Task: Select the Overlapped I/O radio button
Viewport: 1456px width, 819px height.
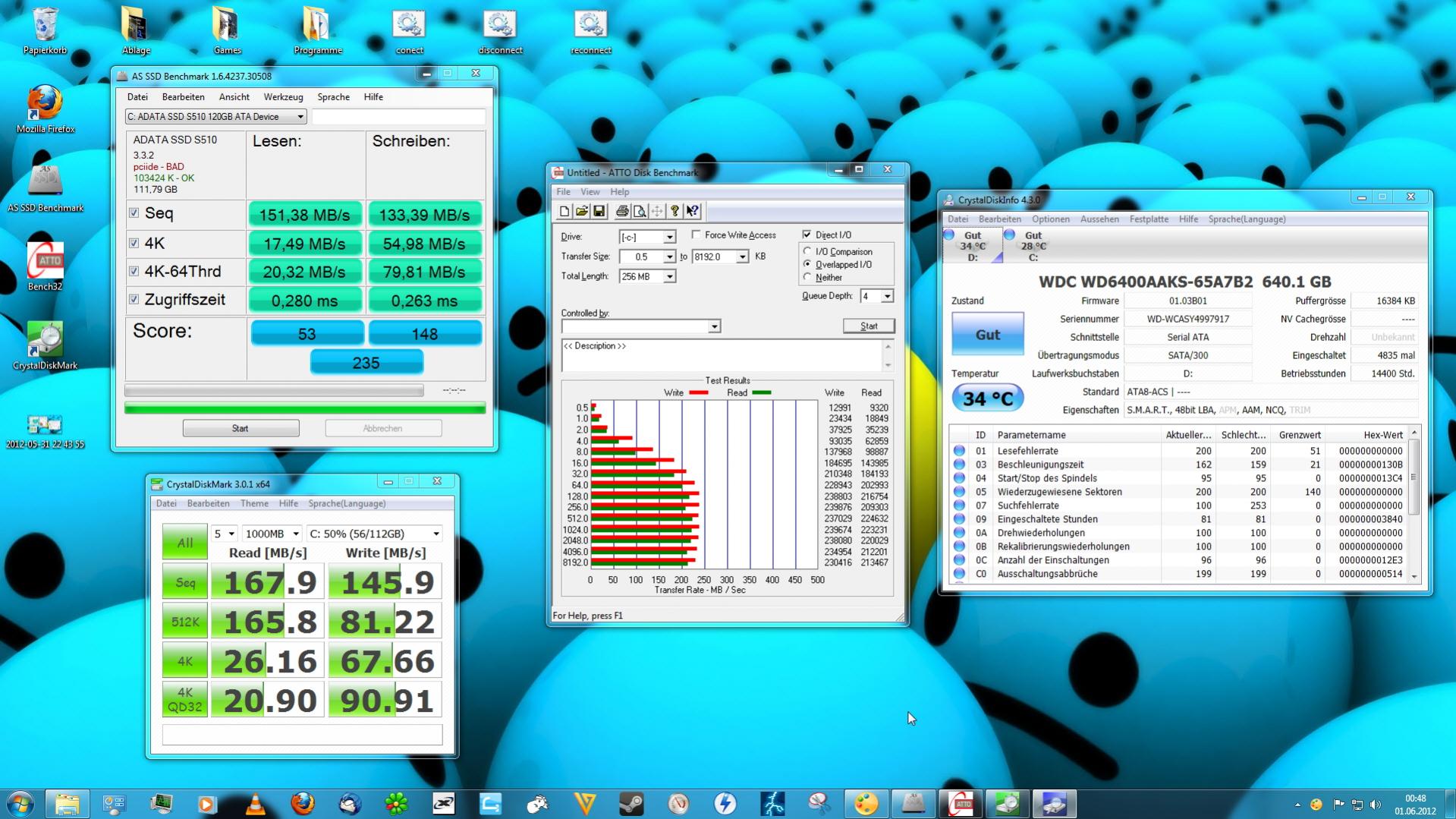Action: coord(807,264)
